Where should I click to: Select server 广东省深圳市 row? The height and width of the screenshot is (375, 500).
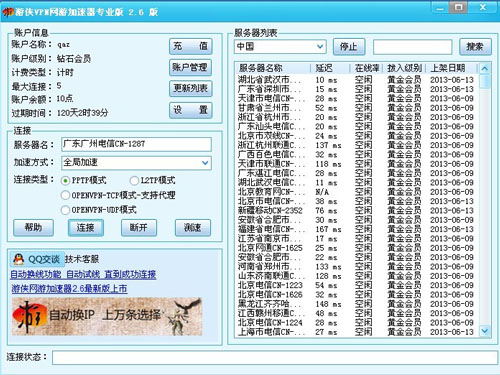click(x=357, y=89)
